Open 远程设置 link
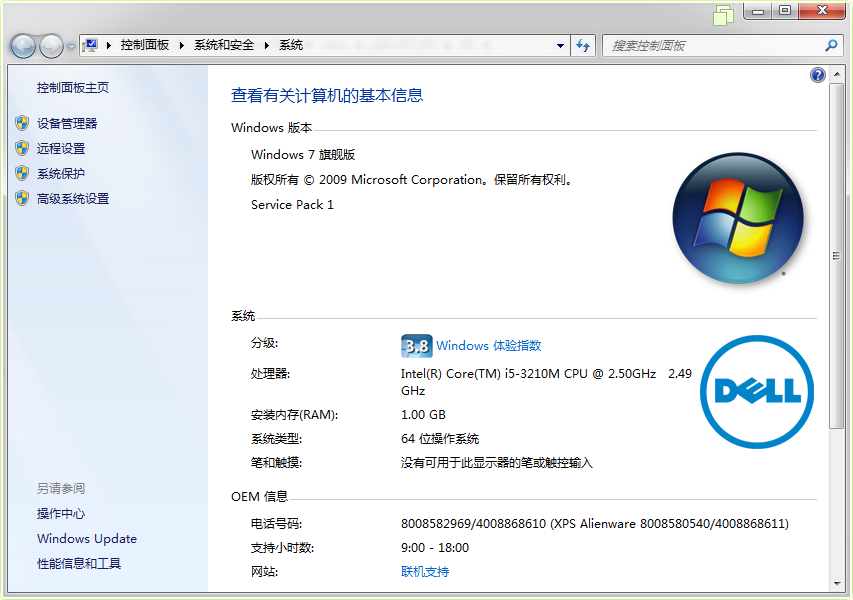This screenshot has width=853, height=600. coord(61,149)
